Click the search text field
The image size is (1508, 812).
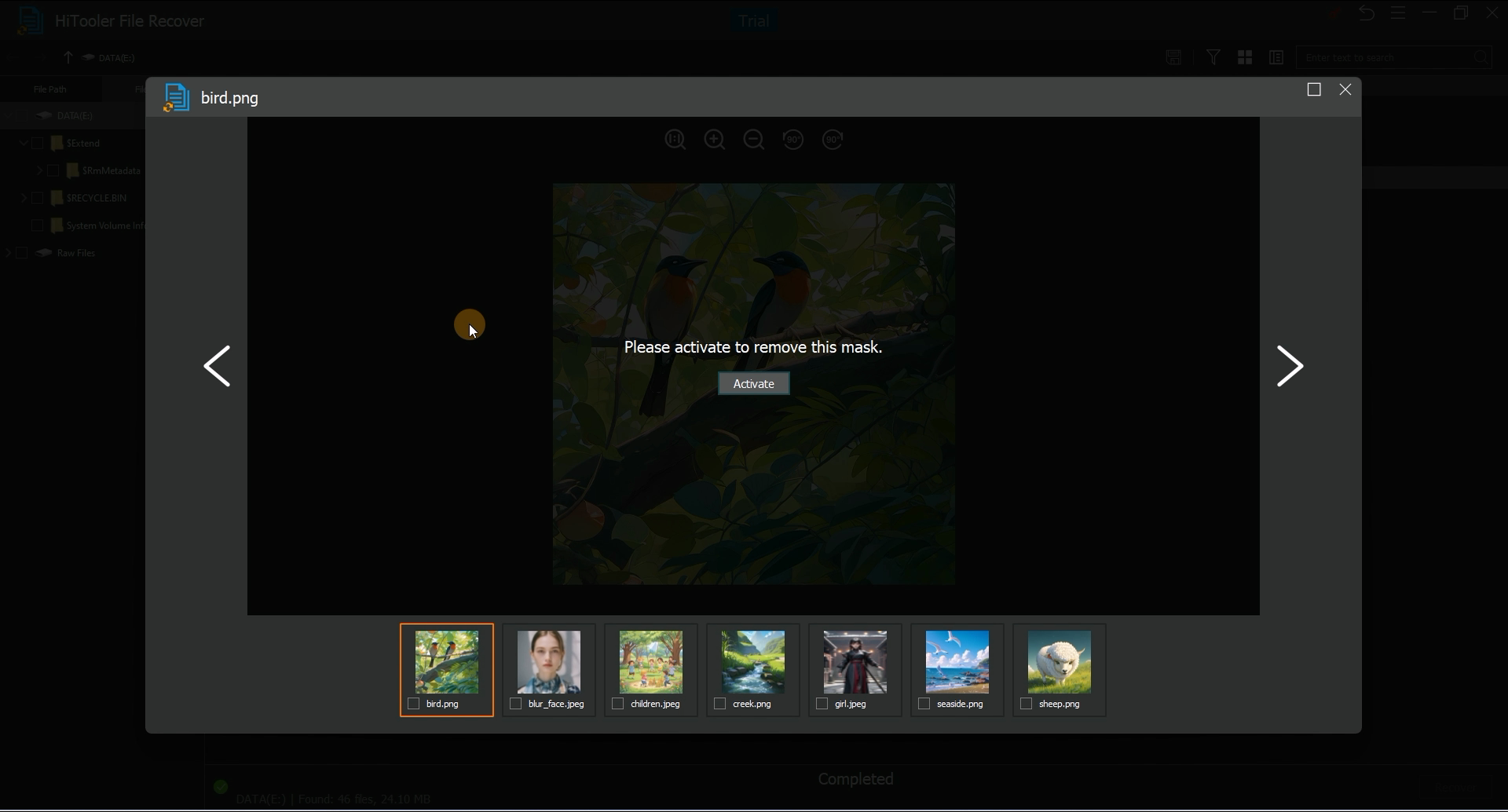[1386, 57]
